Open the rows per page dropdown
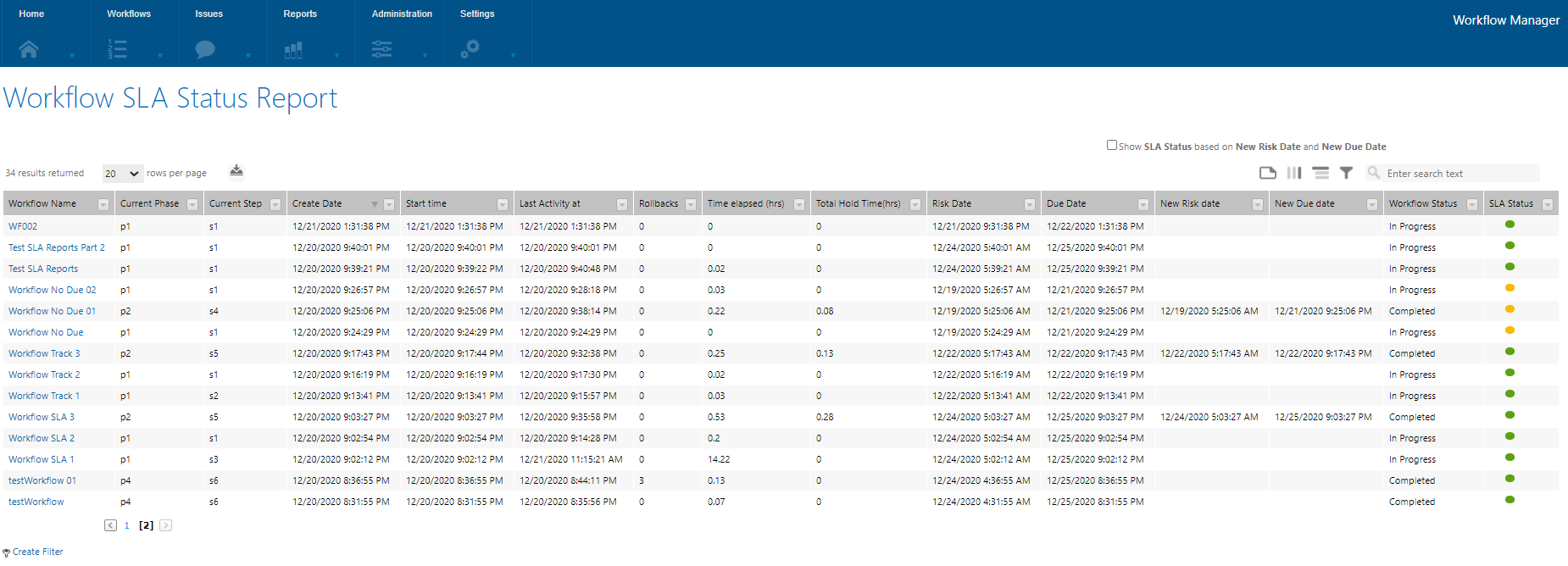 122,174
